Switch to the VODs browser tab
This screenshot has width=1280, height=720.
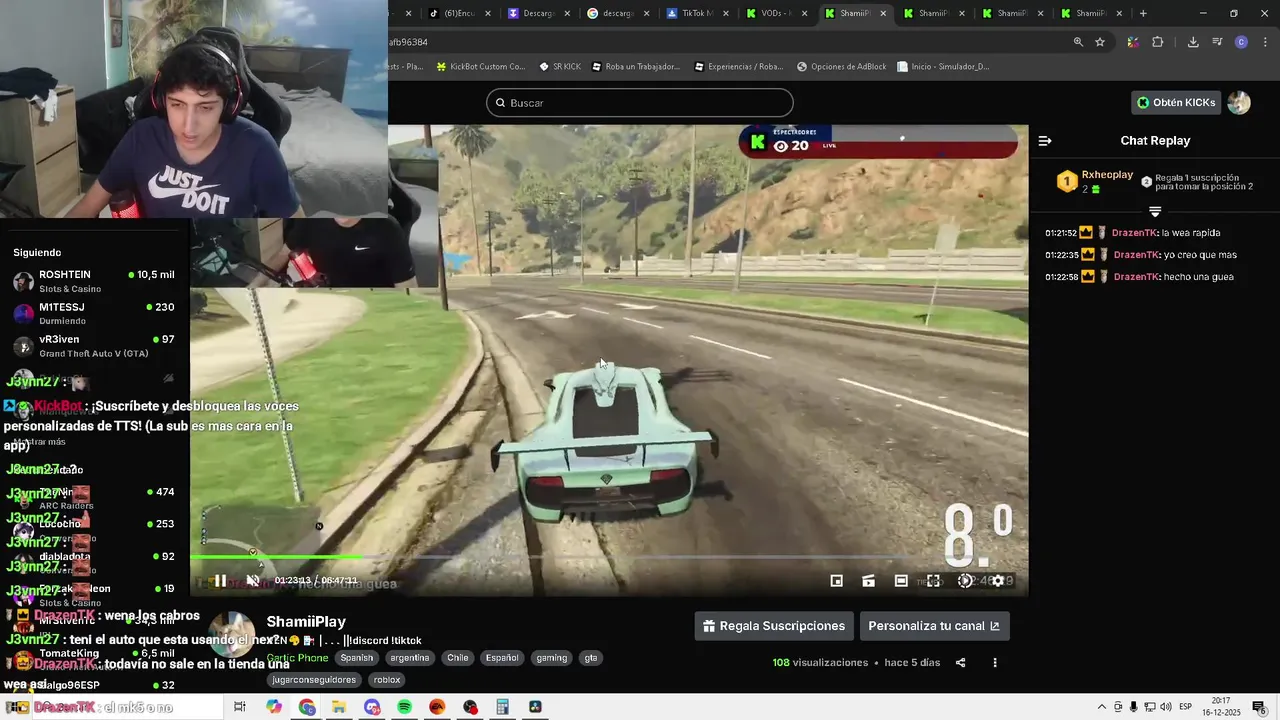point(775,13)
